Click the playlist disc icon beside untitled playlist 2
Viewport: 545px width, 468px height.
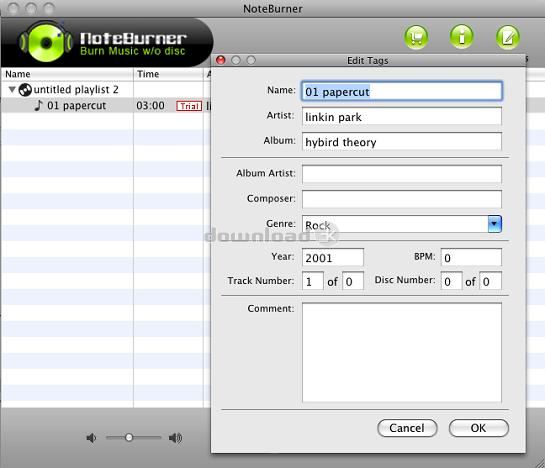click(25, 90)
